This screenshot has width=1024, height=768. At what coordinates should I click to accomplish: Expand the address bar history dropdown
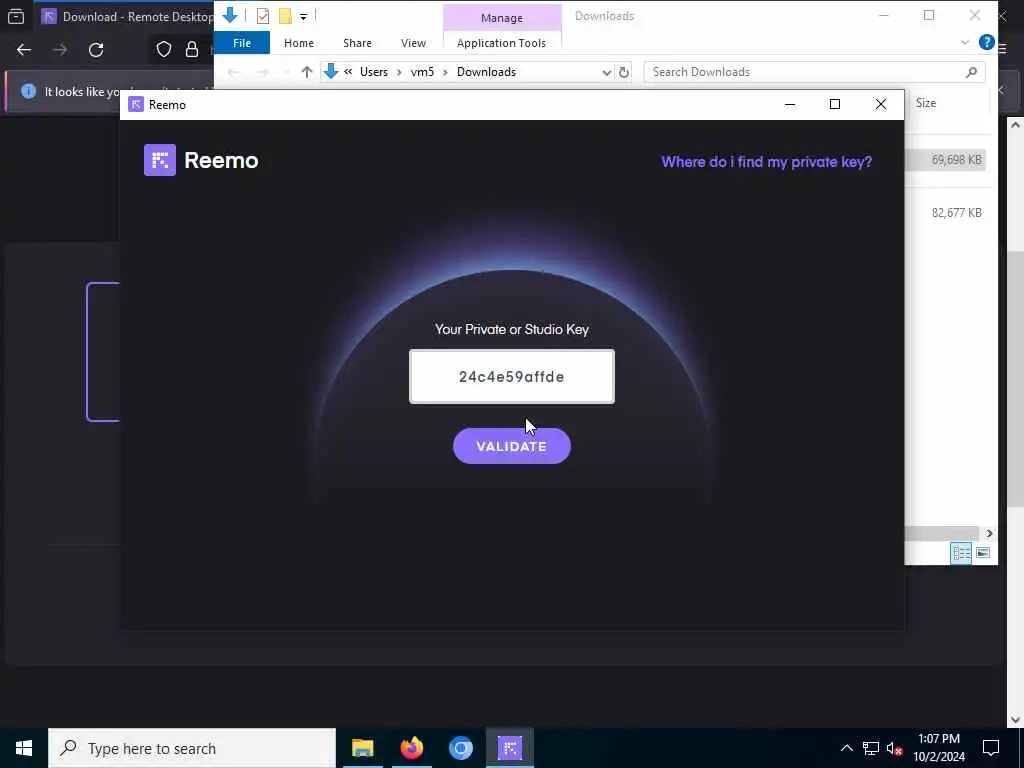tap(607, 72)
